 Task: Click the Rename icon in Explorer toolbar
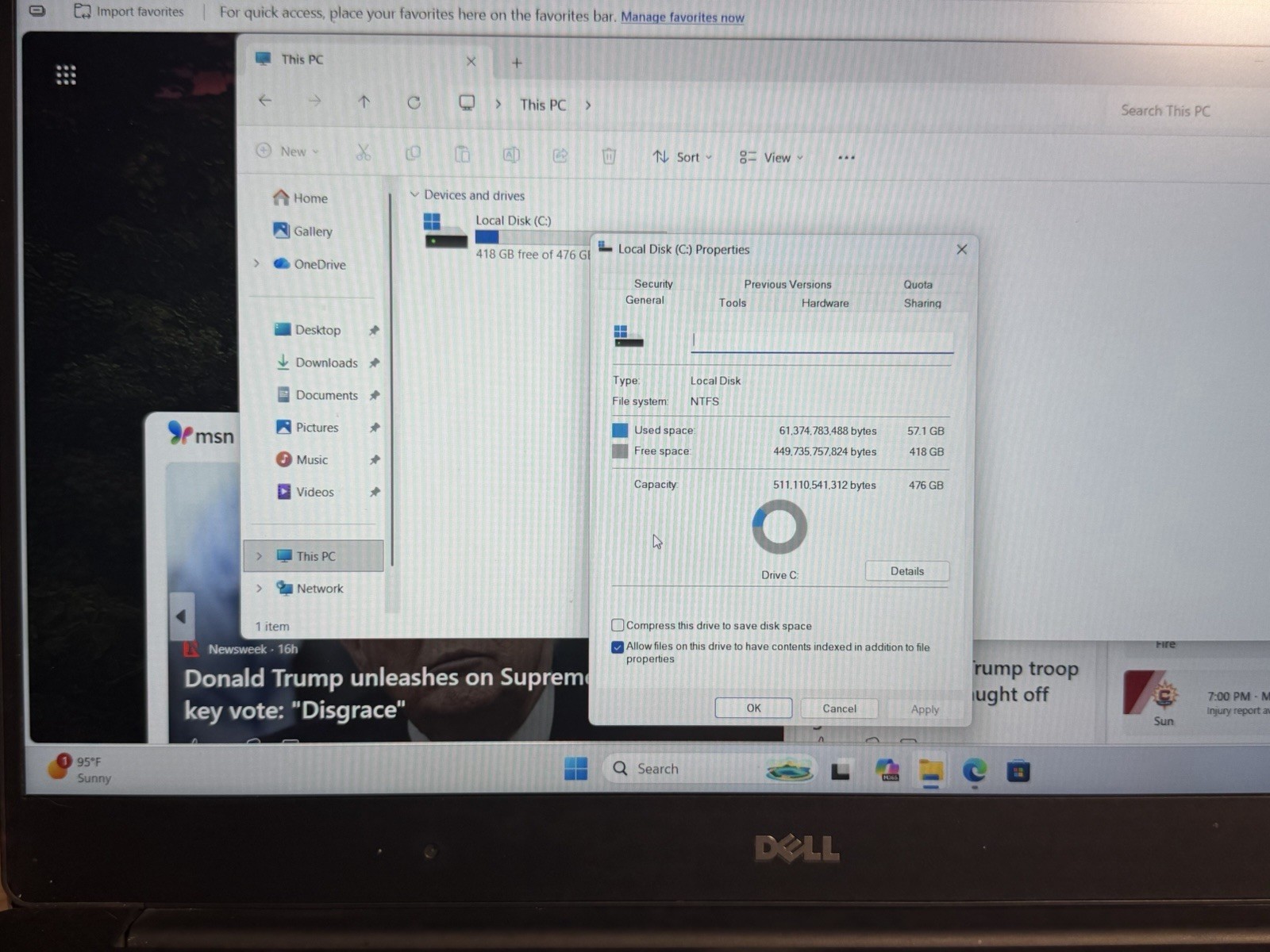pos(511,155)
